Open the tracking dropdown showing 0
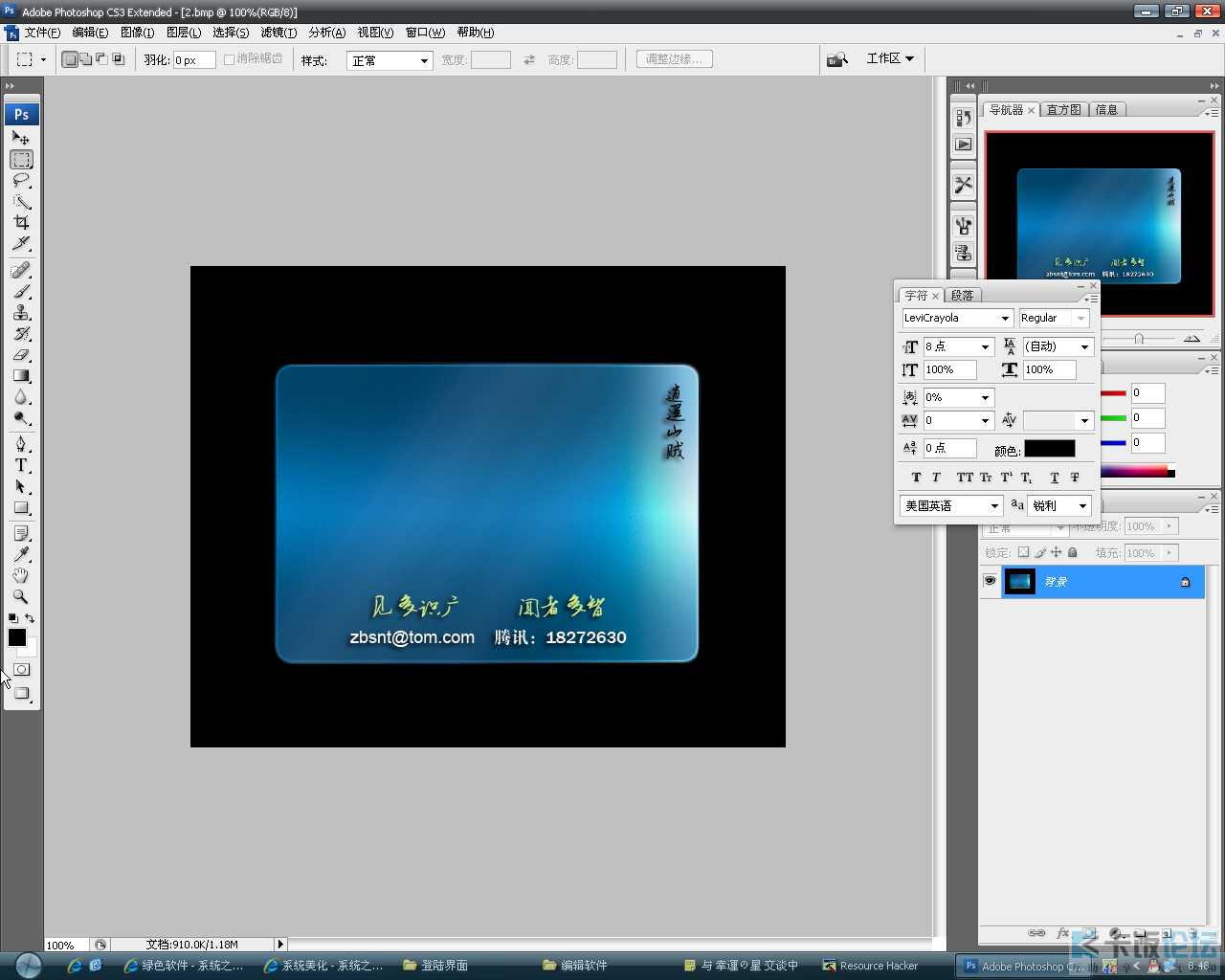The width and height of the screenshot is (1225, 980). pyautogui.click(x=985, y=420)
